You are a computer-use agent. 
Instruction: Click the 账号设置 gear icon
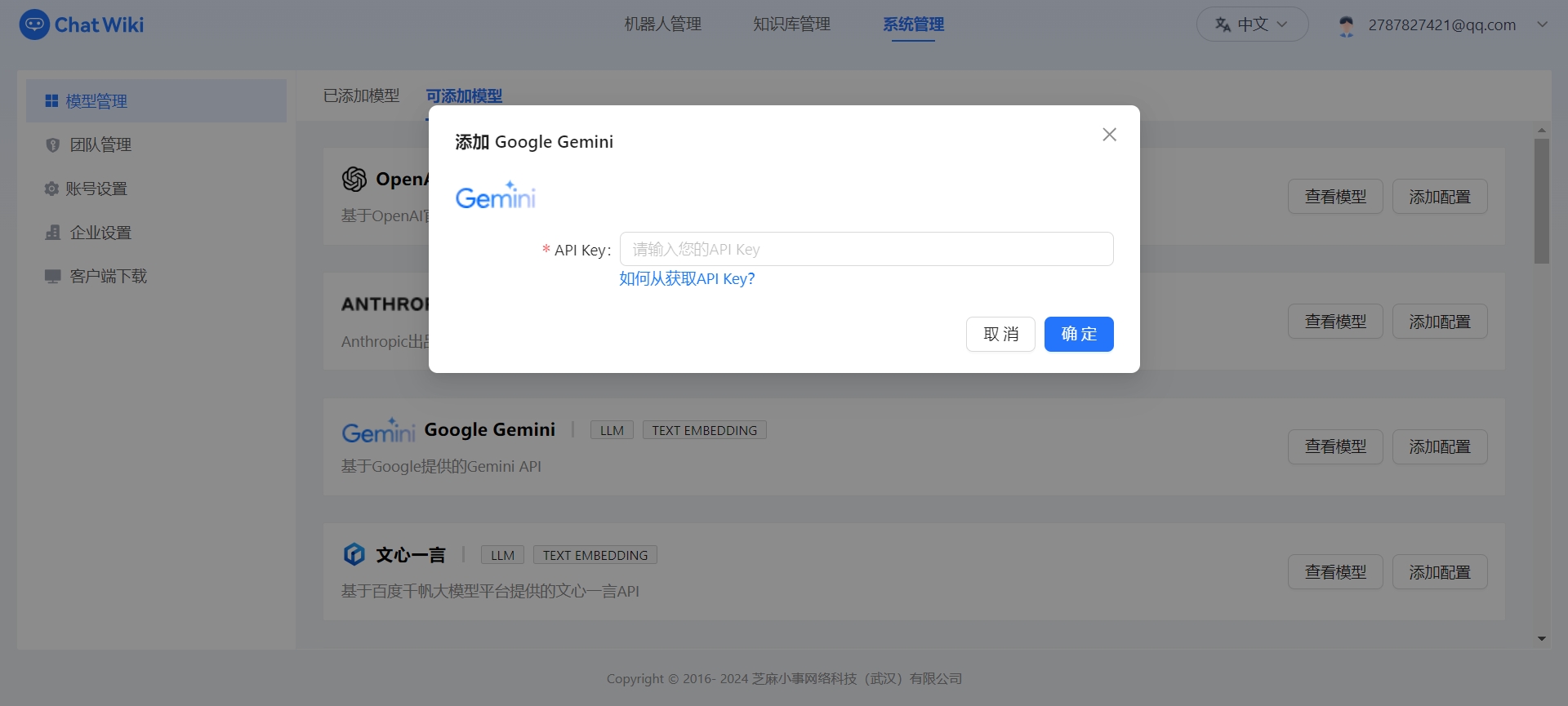51,189
